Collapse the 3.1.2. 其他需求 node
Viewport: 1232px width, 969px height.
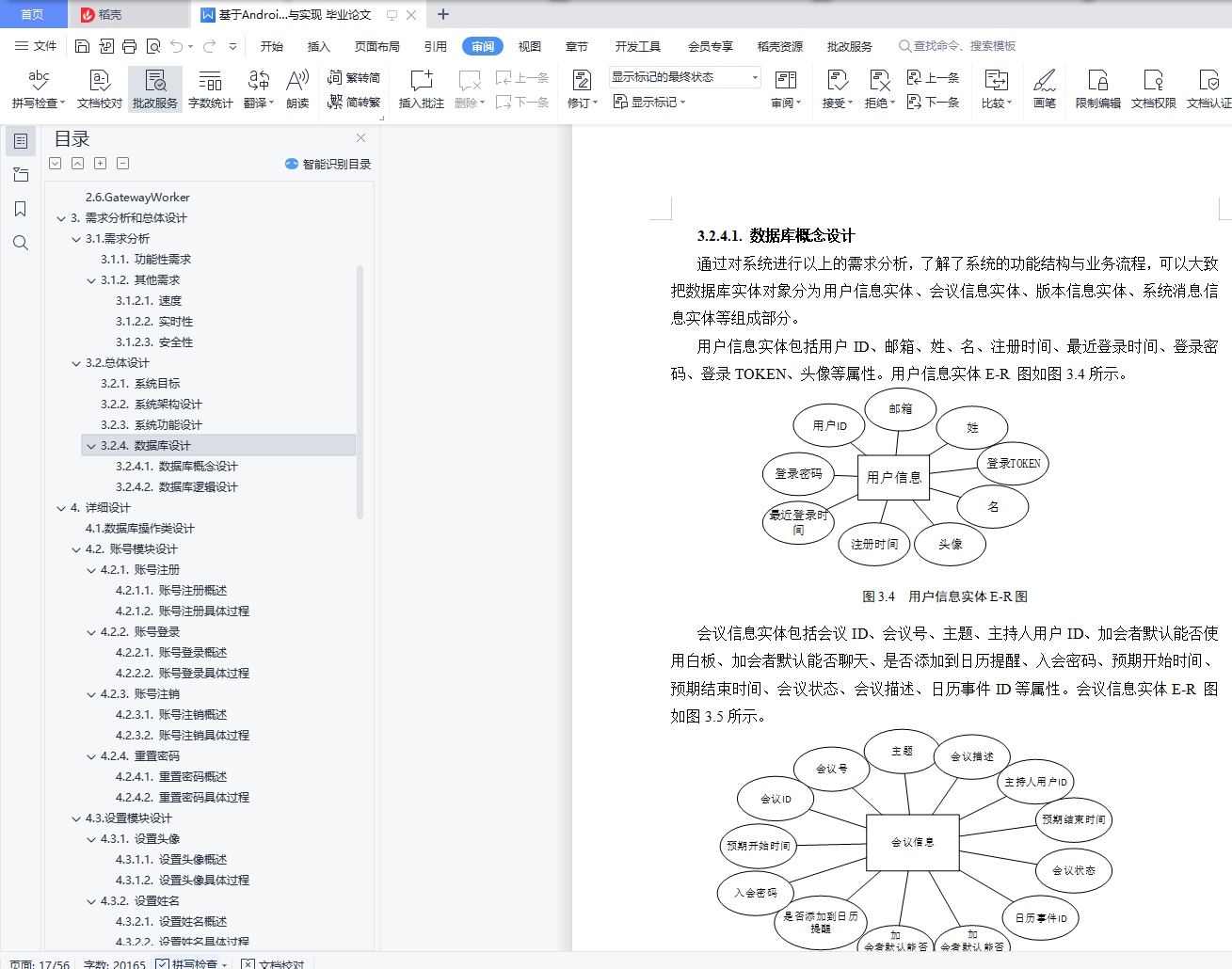tap(91, 280)
